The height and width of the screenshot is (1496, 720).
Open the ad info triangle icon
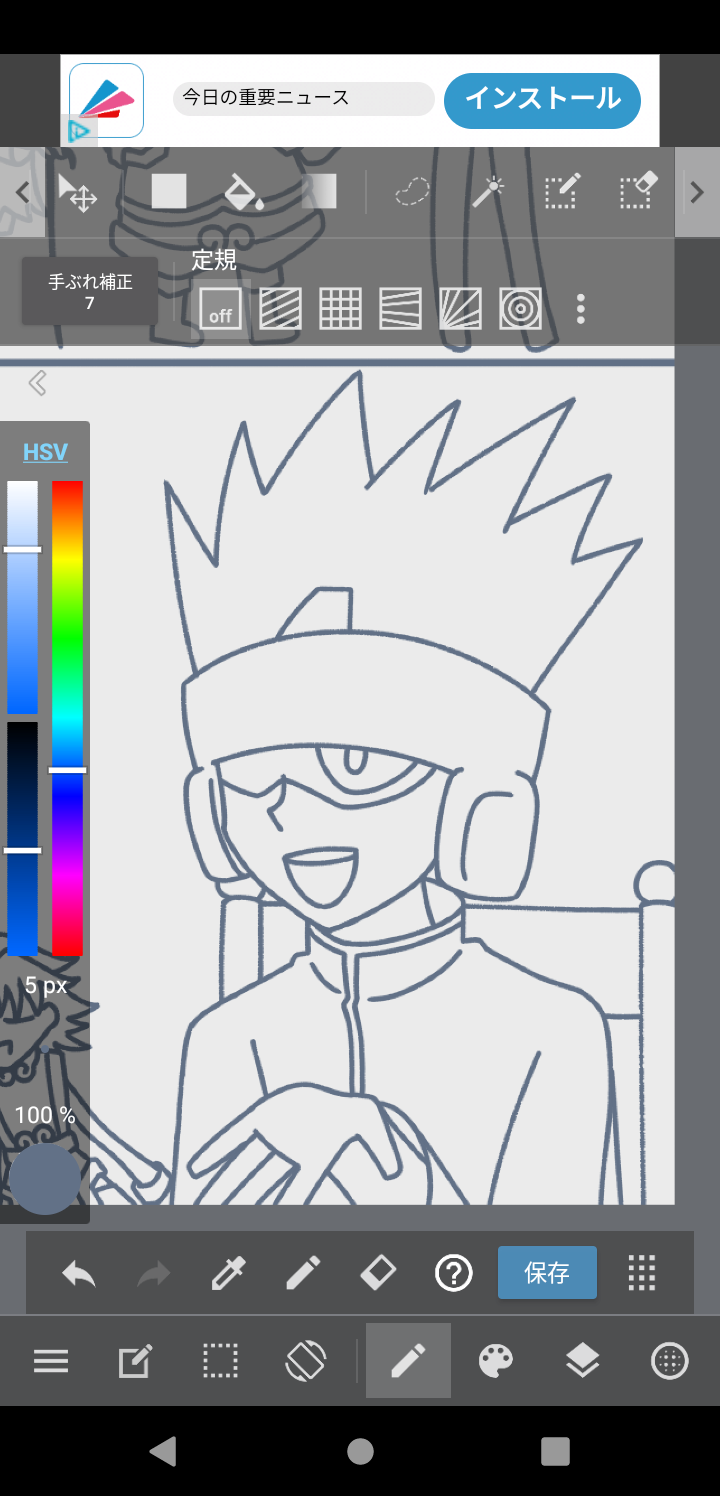[x=78, y=131]
